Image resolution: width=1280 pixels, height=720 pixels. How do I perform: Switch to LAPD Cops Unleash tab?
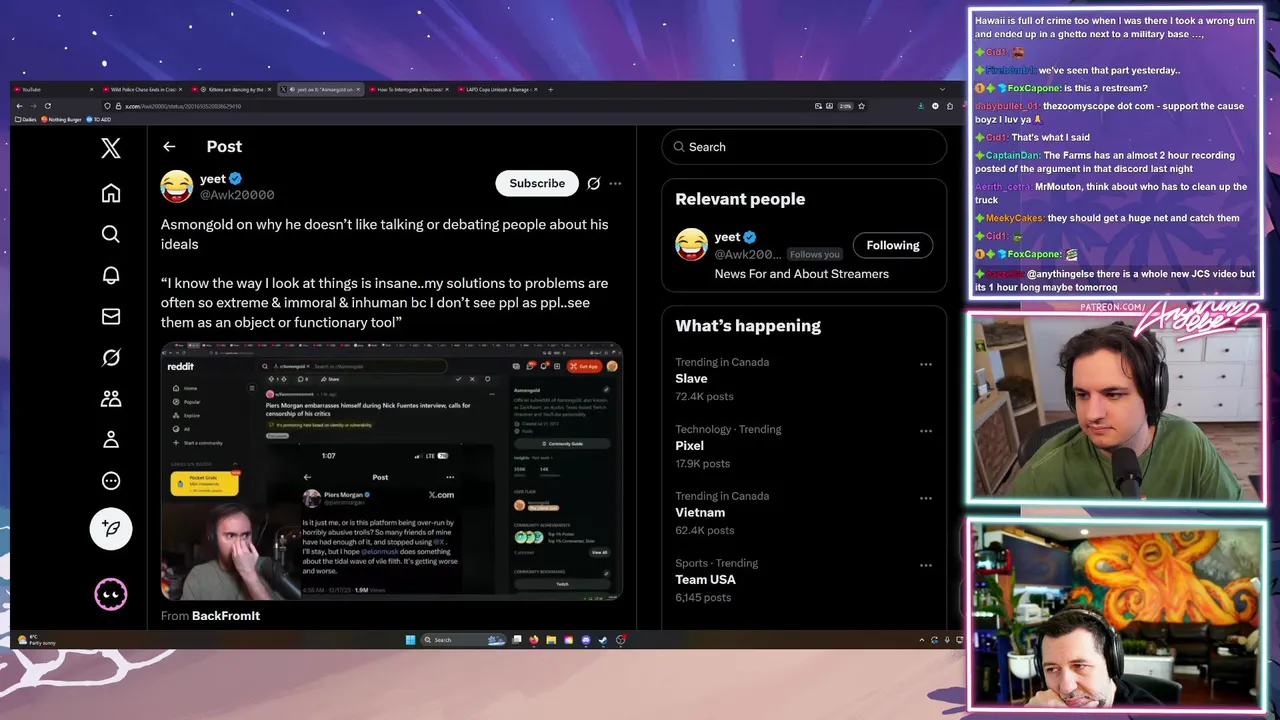497,90
